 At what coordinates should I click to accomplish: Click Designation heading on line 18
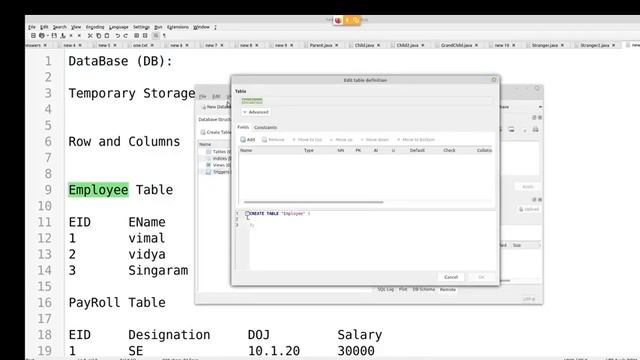[x=169, y=335]
